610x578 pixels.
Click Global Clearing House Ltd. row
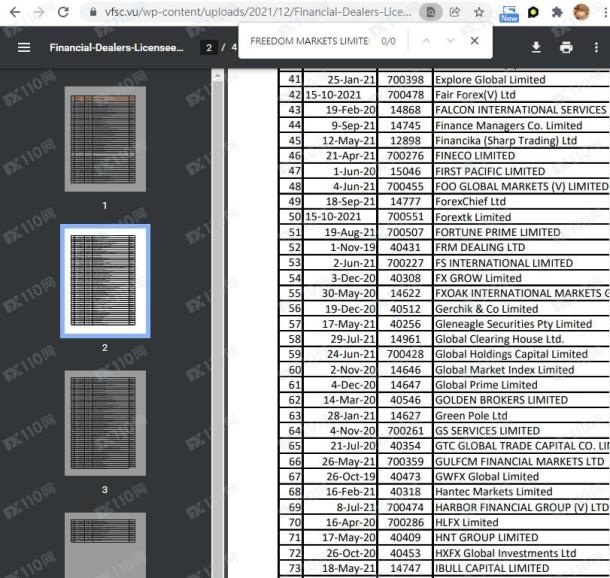tap(444, 339)
